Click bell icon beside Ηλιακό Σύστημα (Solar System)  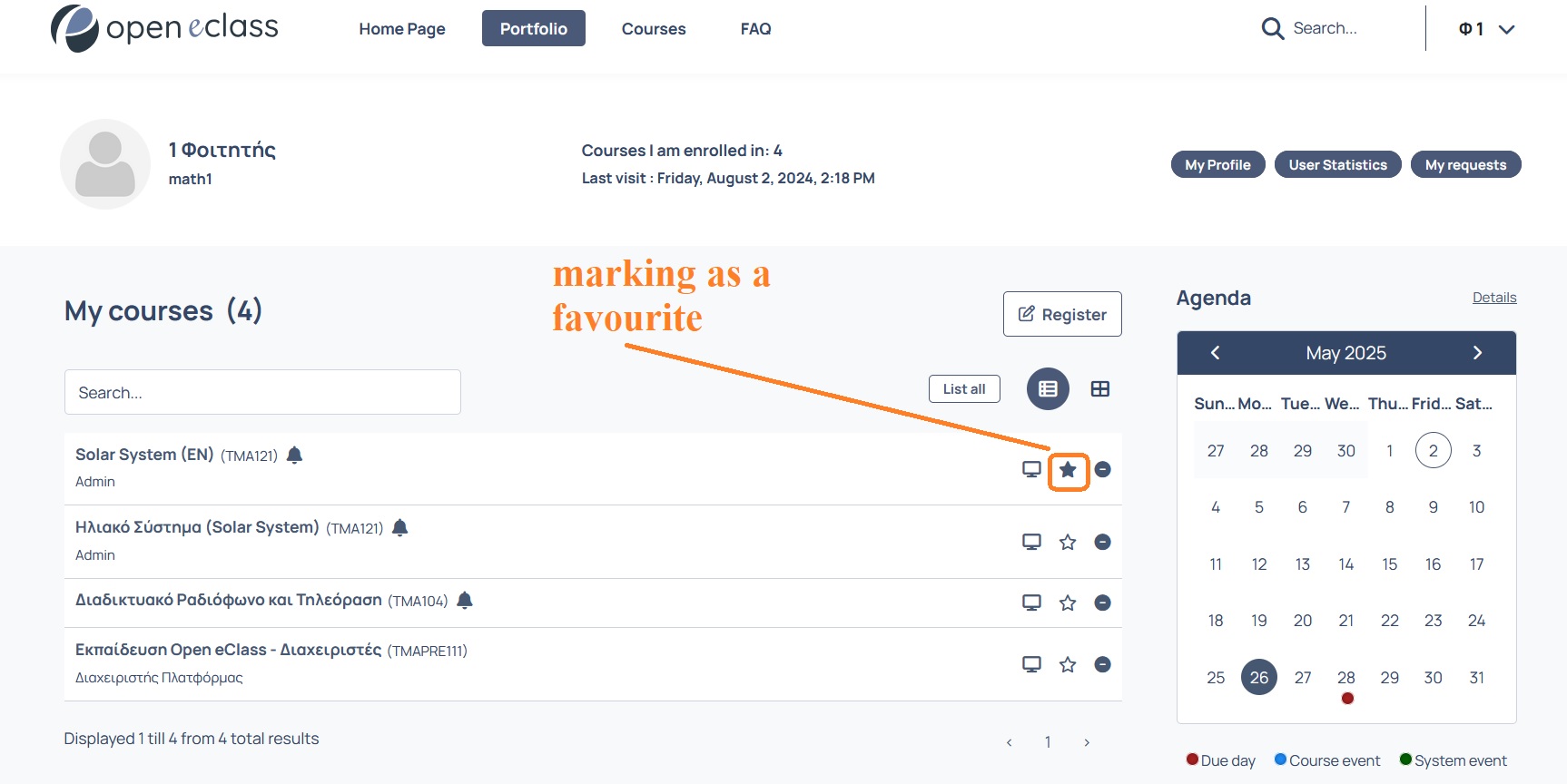tap(399, 527)
